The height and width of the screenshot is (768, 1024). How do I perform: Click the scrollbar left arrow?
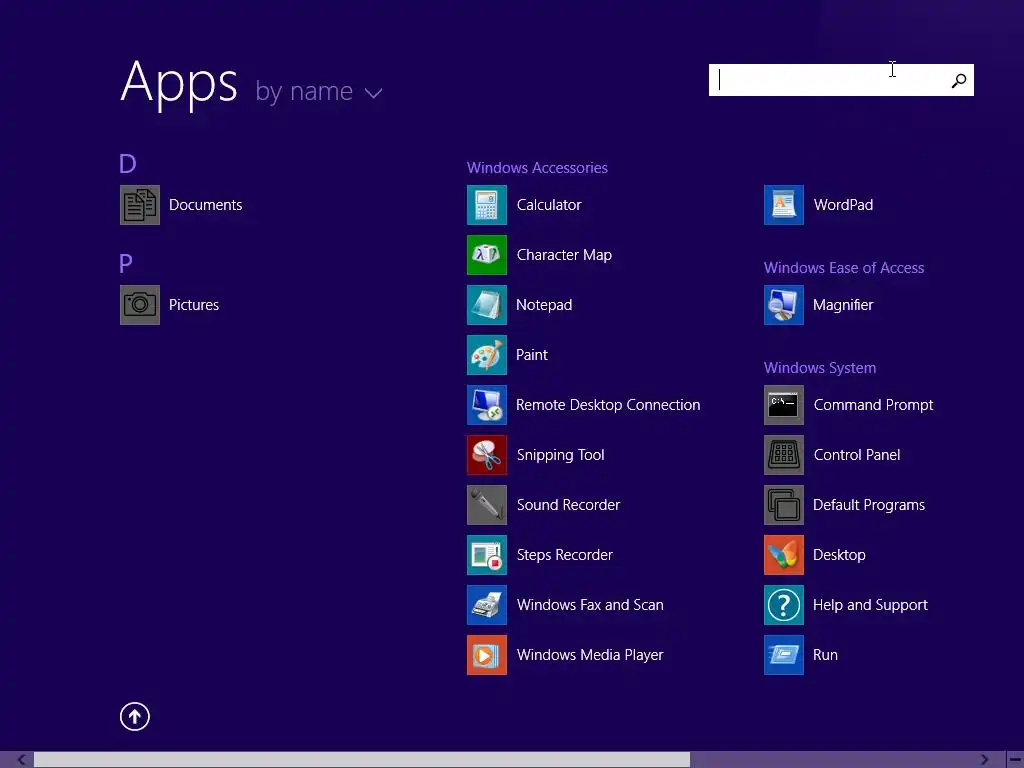(x=22, y=760)
